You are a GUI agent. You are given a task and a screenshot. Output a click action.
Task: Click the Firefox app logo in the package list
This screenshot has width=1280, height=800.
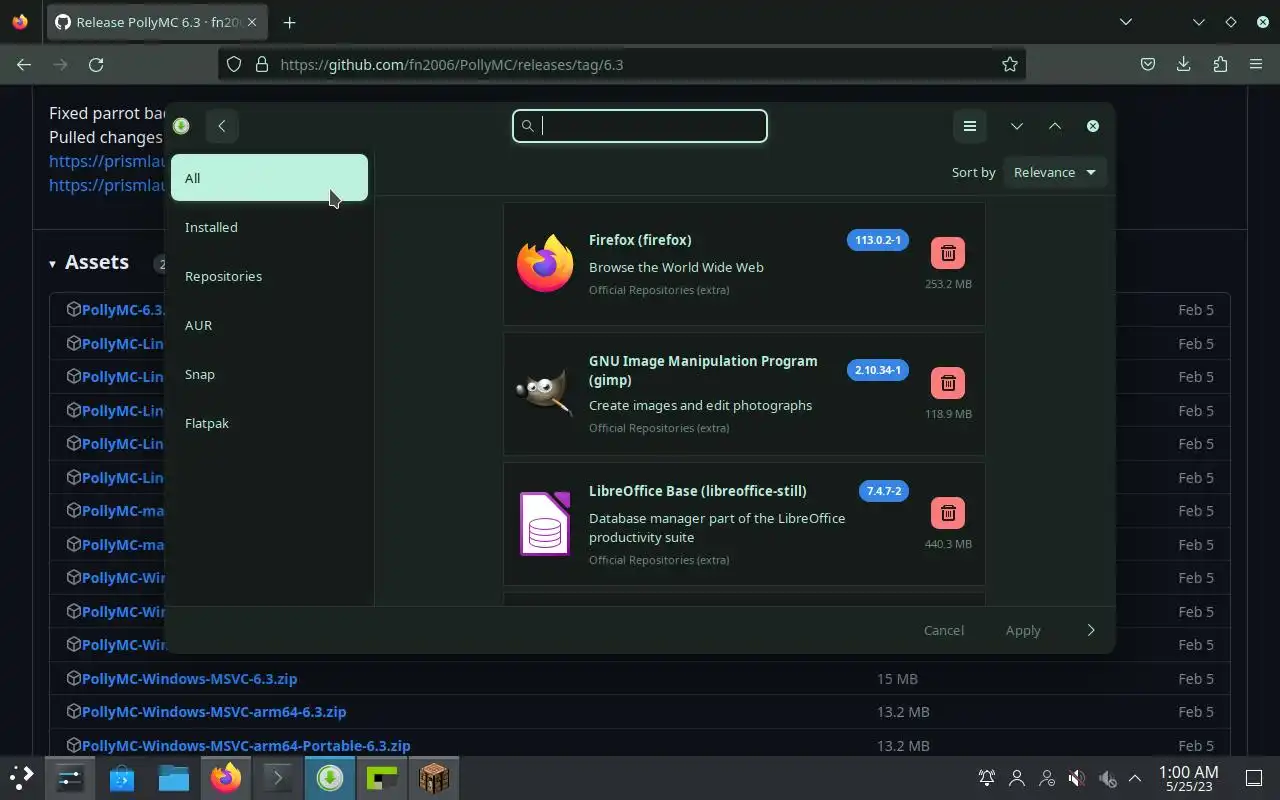click(x=545, y=264)
